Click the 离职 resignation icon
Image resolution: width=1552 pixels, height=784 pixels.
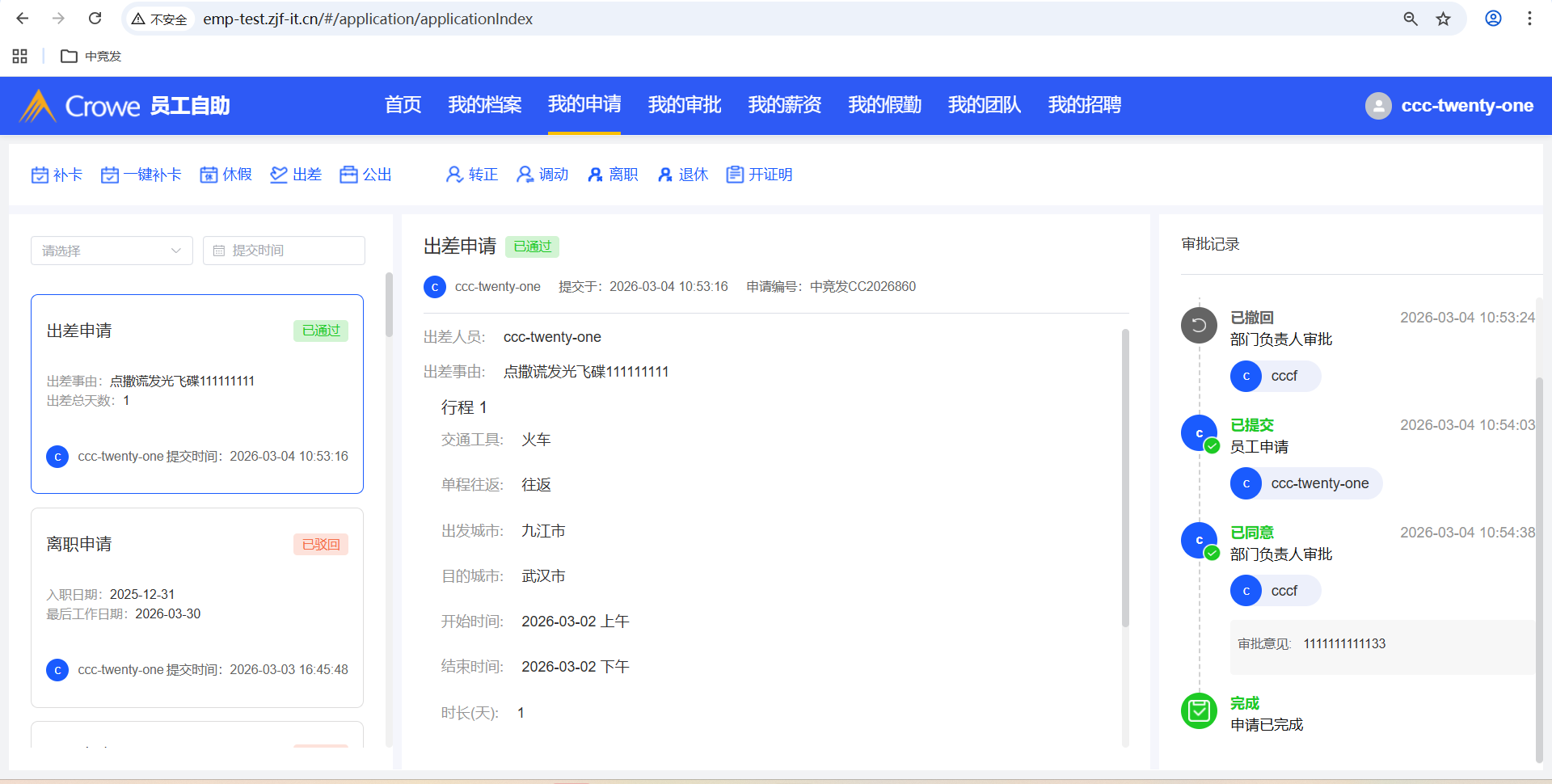click(x=596, y=175)
